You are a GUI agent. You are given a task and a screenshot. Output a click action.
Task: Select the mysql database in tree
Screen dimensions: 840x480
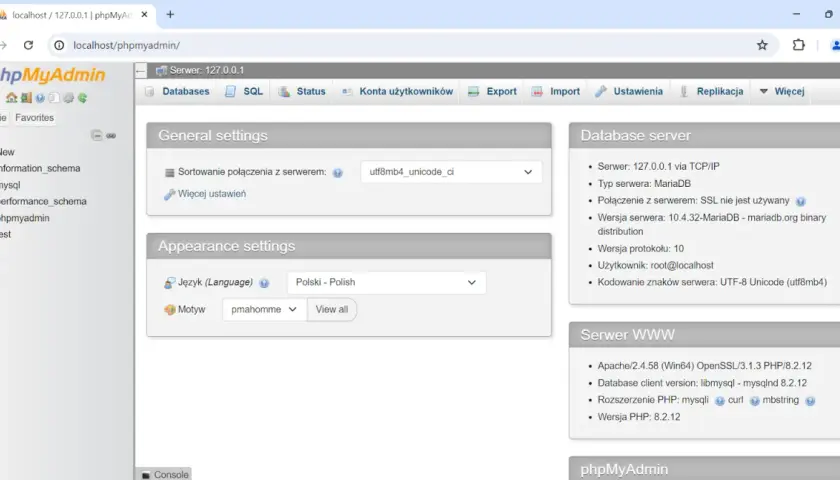(x=10, y=185)
